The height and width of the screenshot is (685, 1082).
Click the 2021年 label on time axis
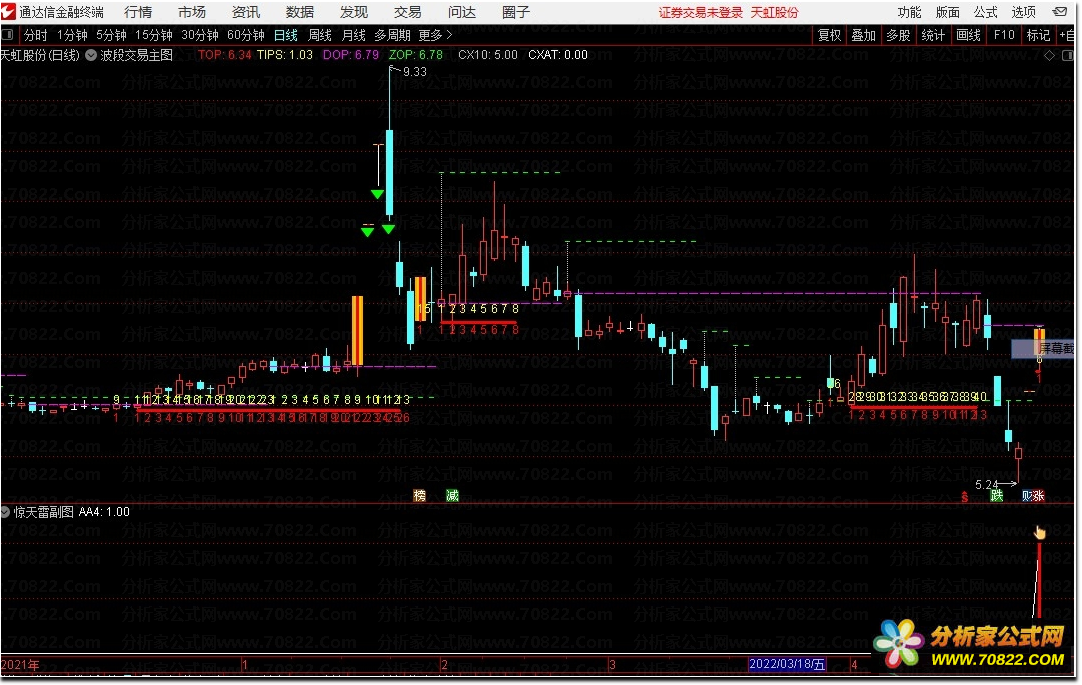(x=20, y=665)
